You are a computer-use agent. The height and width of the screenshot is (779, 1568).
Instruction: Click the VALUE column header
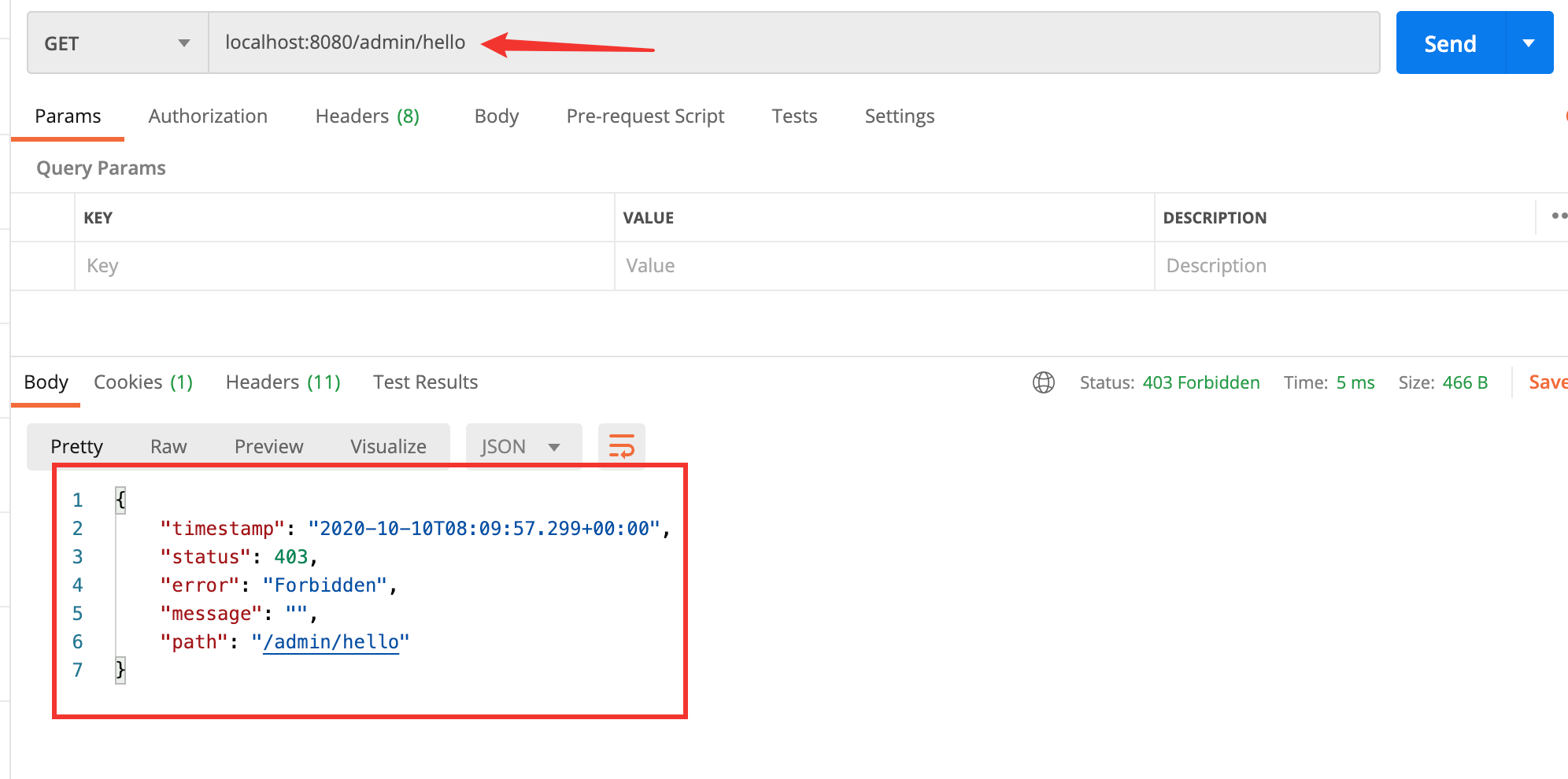click(x=649, y=218)
